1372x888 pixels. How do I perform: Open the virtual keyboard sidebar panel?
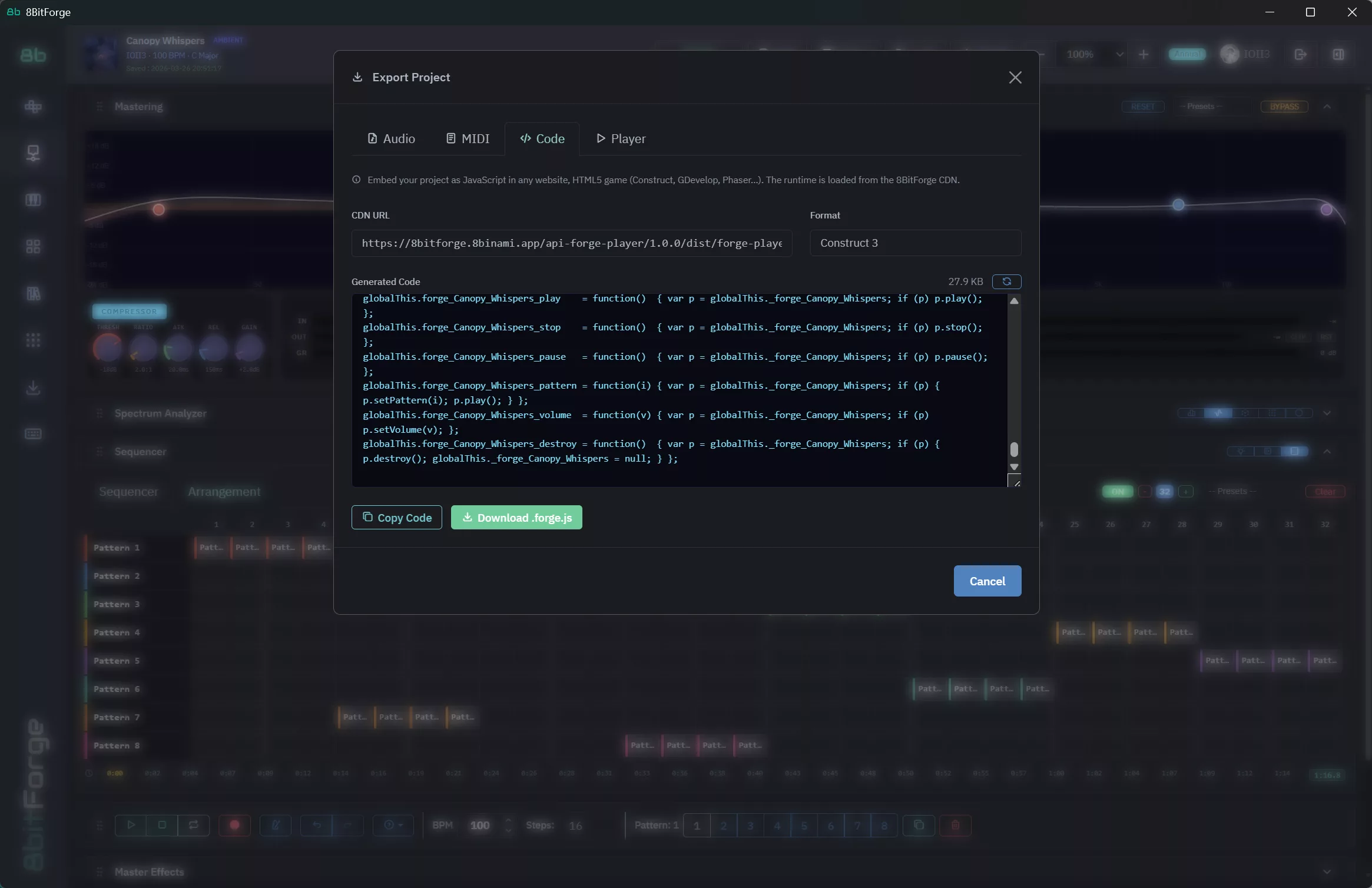click(x=34, y=434)
